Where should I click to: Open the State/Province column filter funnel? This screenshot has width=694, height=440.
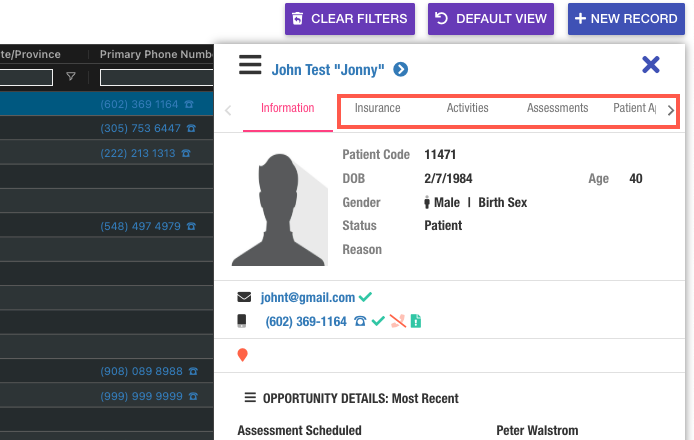coord(70,77)
